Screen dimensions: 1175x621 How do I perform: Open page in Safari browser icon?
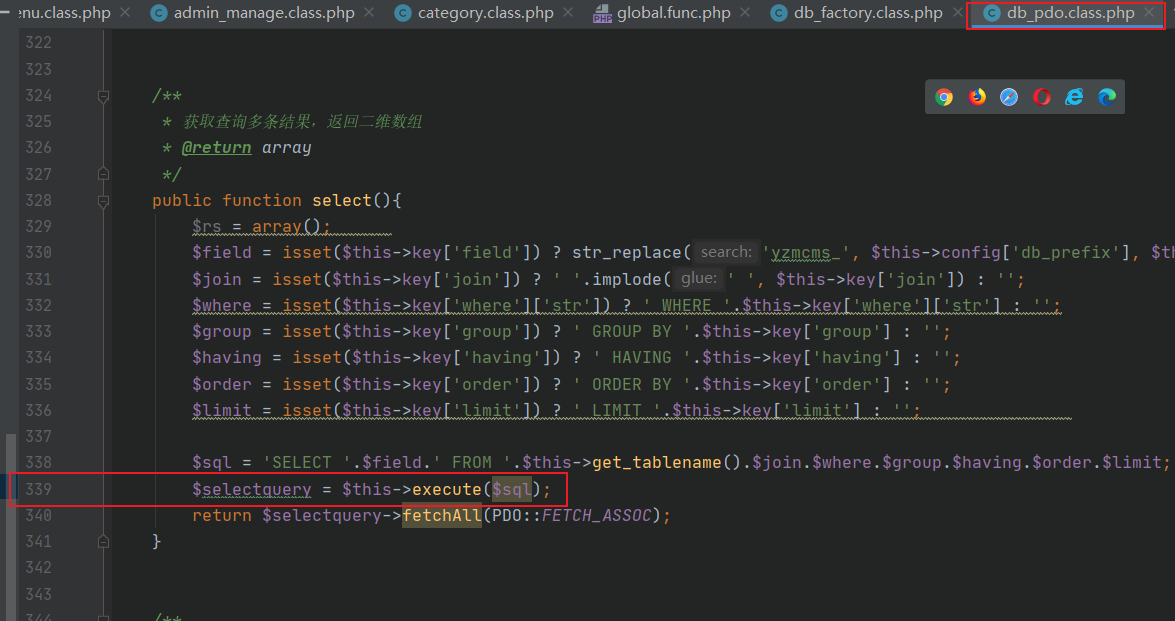1009,97
